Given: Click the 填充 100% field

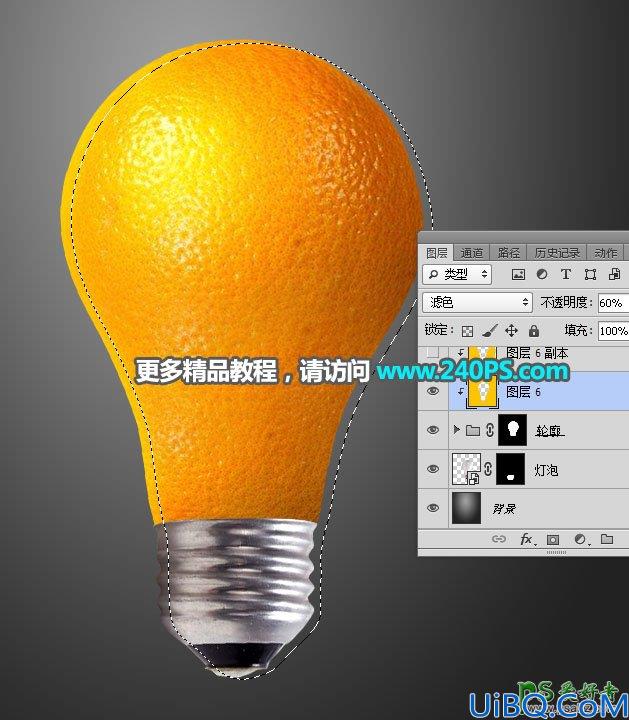Looking at the screenshot, I should tap(613, 331).
